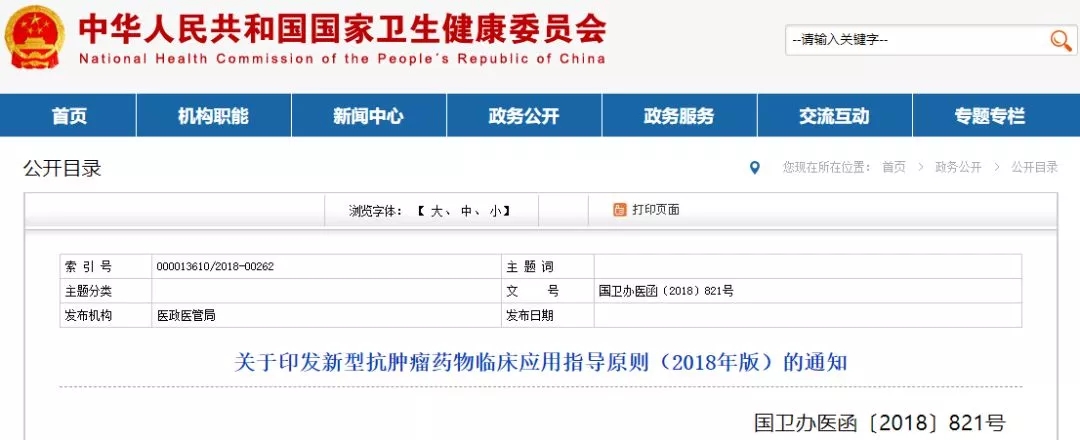Click index number 000013610/2018-00262

(215, 266)
